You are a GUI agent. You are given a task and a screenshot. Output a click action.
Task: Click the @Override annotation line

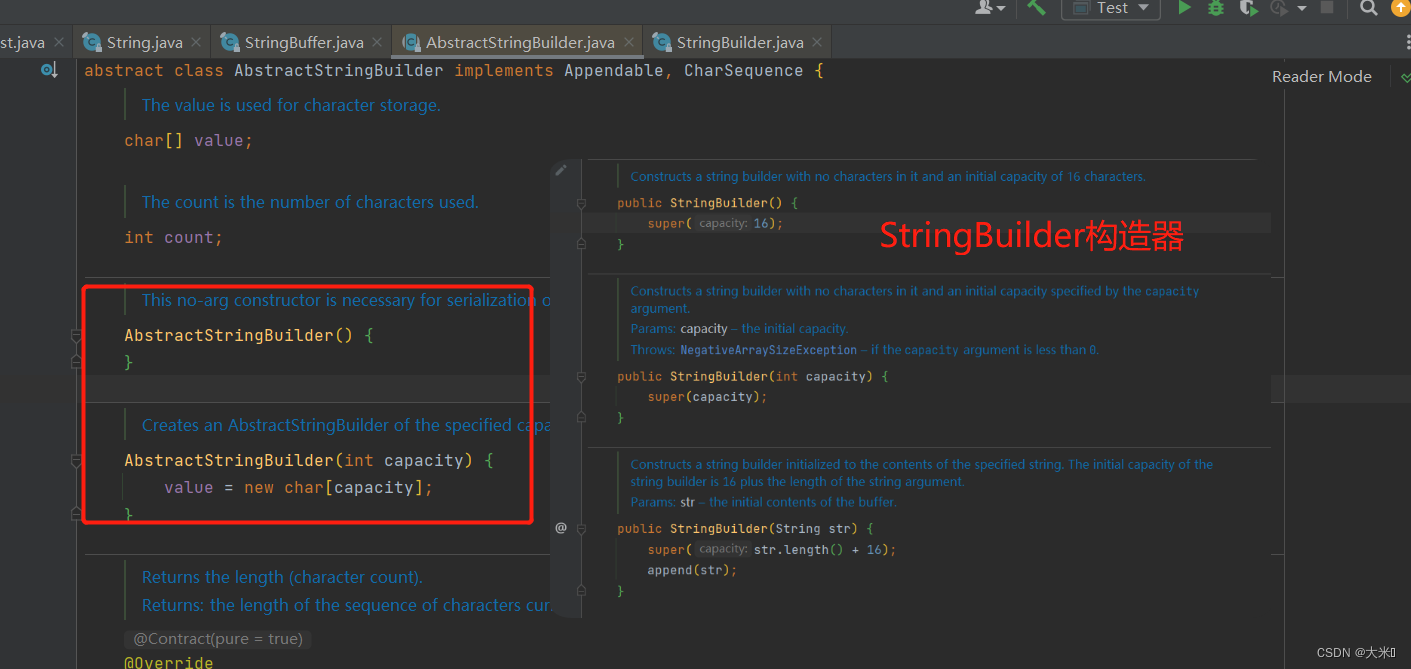coord(168,662)
